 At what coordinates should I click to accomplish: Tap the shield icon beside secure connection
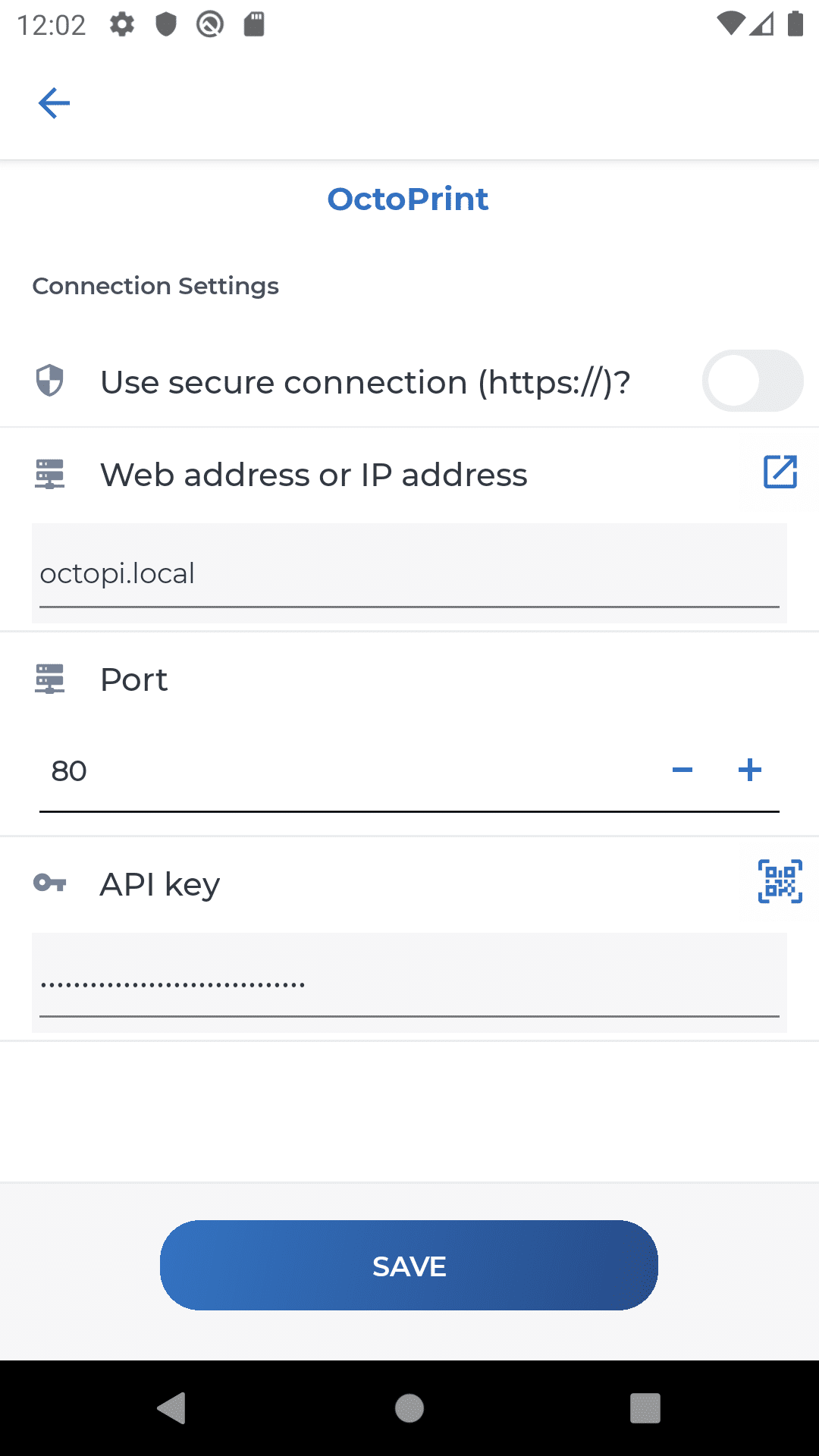pyautogui.click(x=50, y=381)
